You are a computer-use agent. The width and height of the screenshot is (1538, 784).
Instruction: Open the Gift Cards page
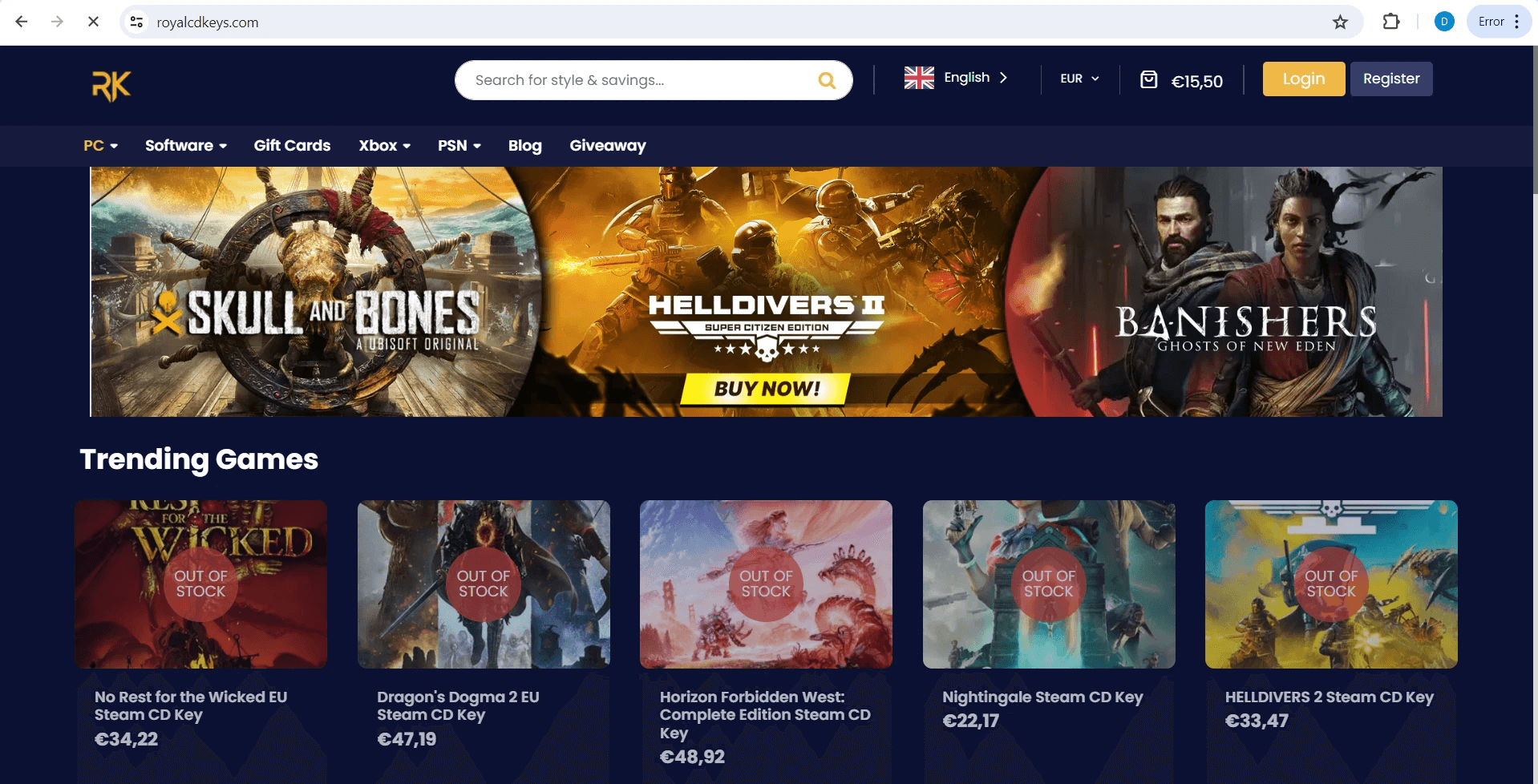pyautogui.click(x=292, y=146)
